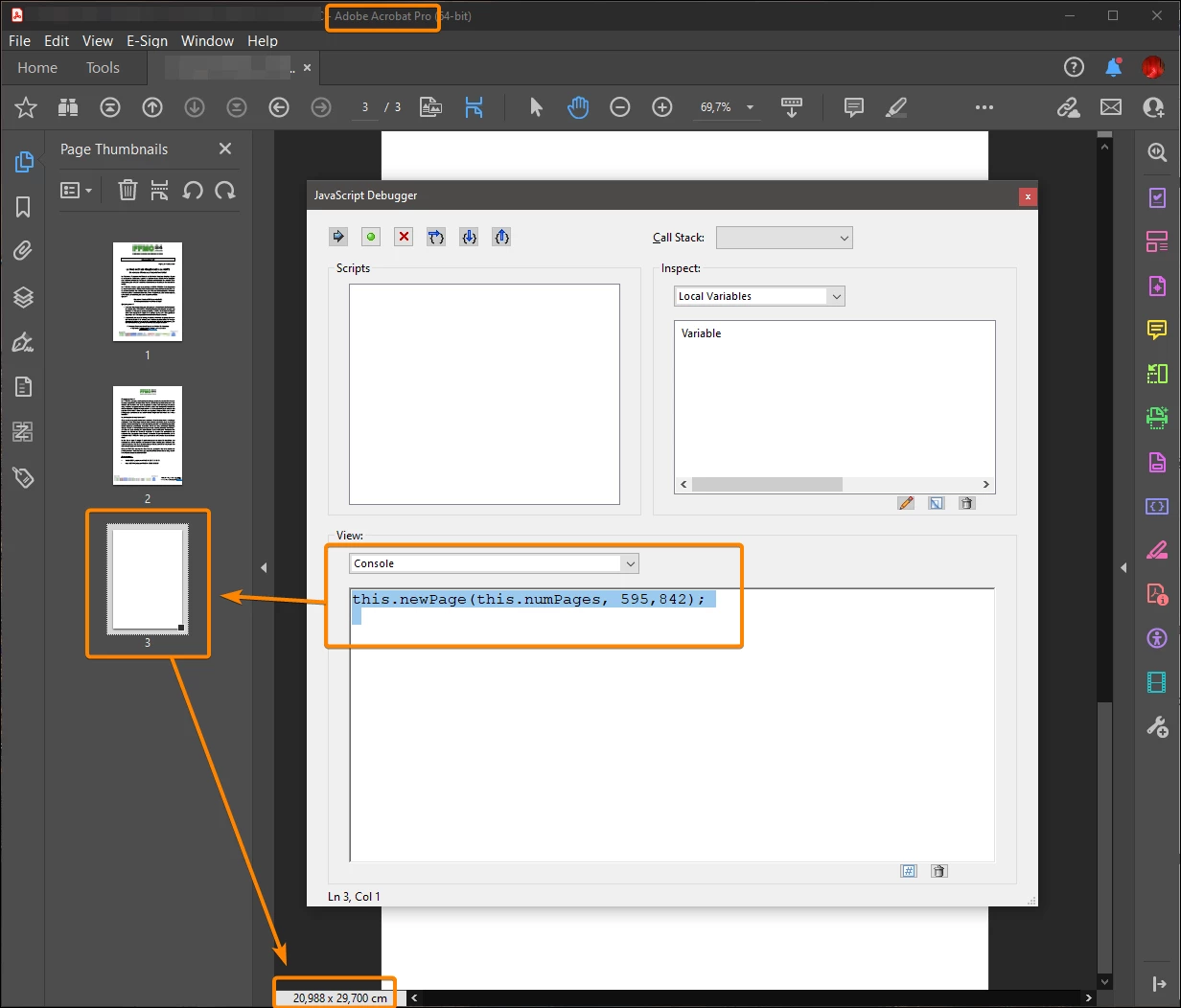This screenshot has height=1008, width=1181.
Task: Open the Help menu
Action: [263, 41]
